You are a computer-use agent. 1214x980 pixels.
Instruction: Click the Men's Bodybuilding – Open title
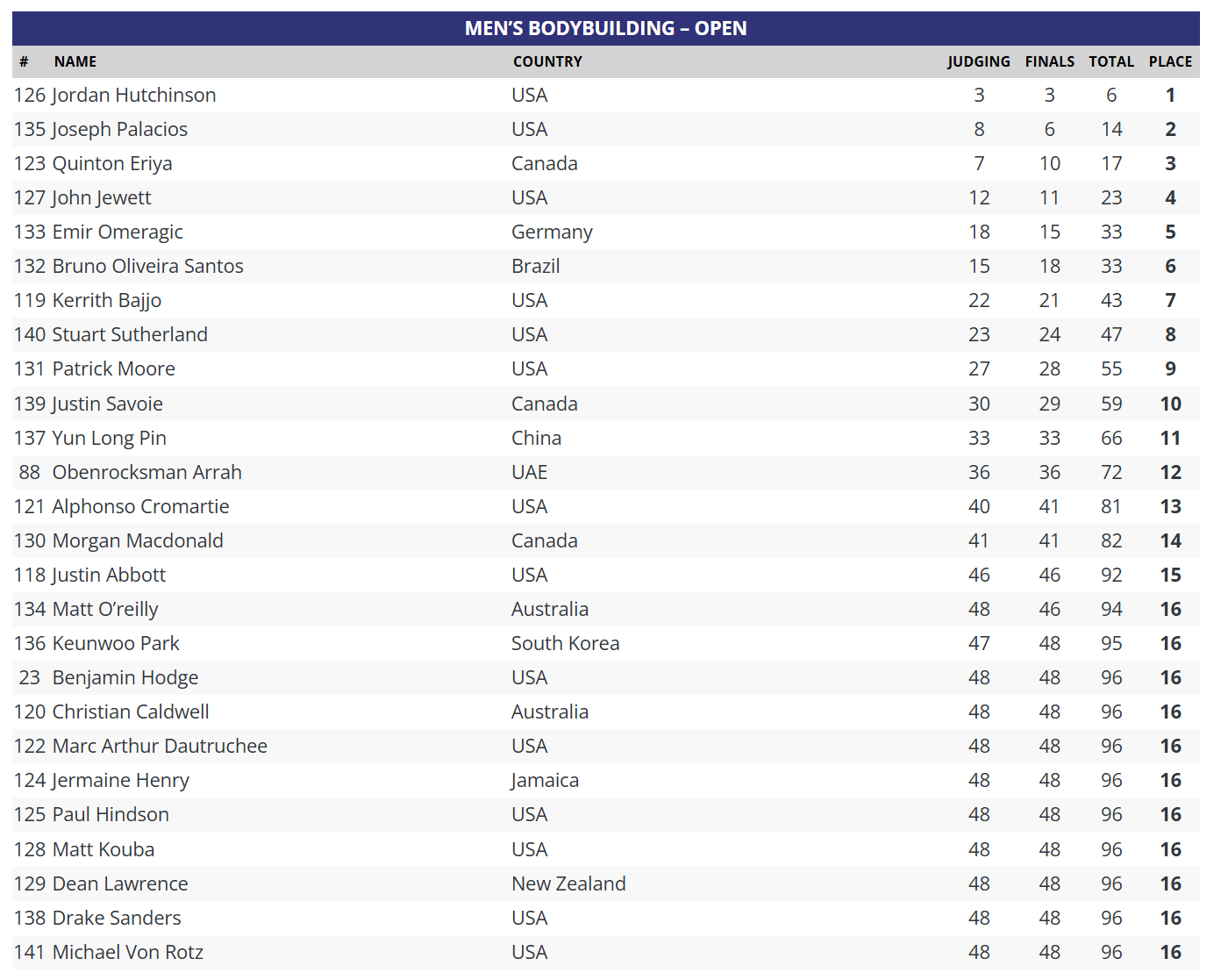pyautogui.click(x=605, y=28)
